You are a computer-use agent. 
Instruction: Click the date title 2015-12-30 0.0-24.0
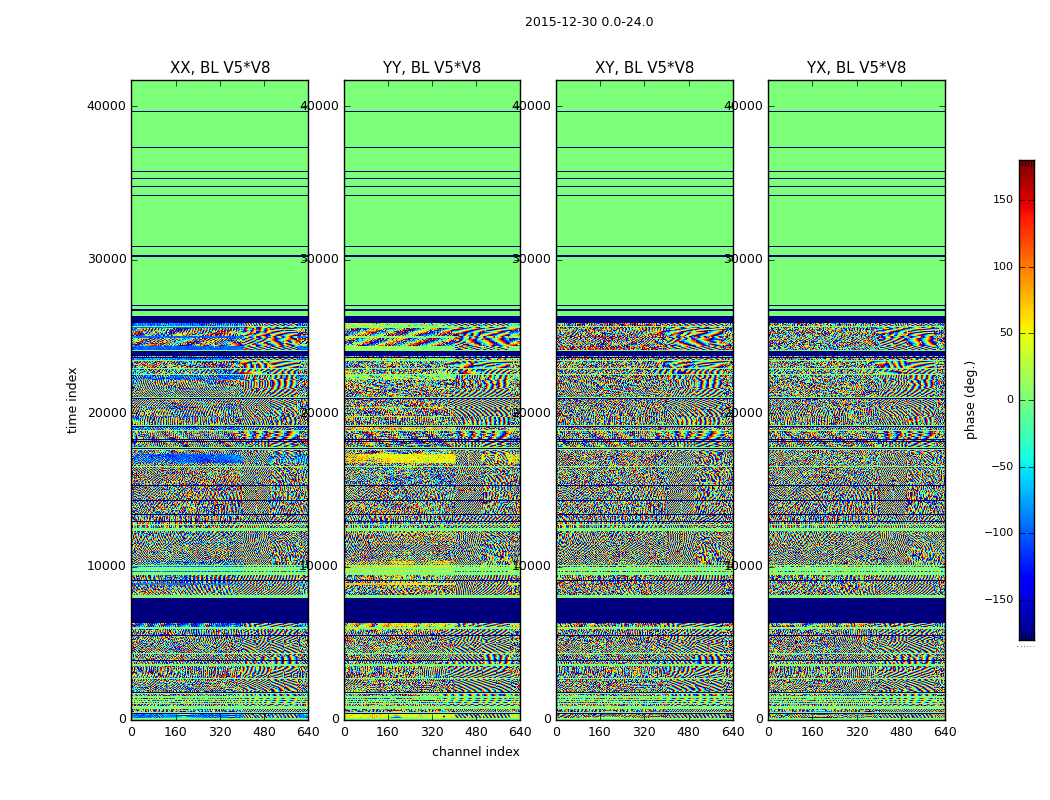589,22
